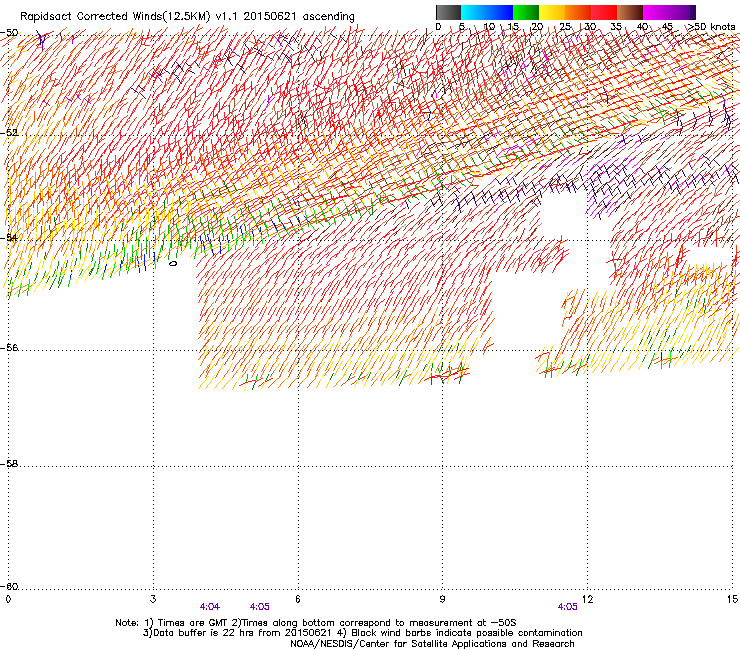Click the green 15-20 knots legend swatch

(x=526, y=12)
